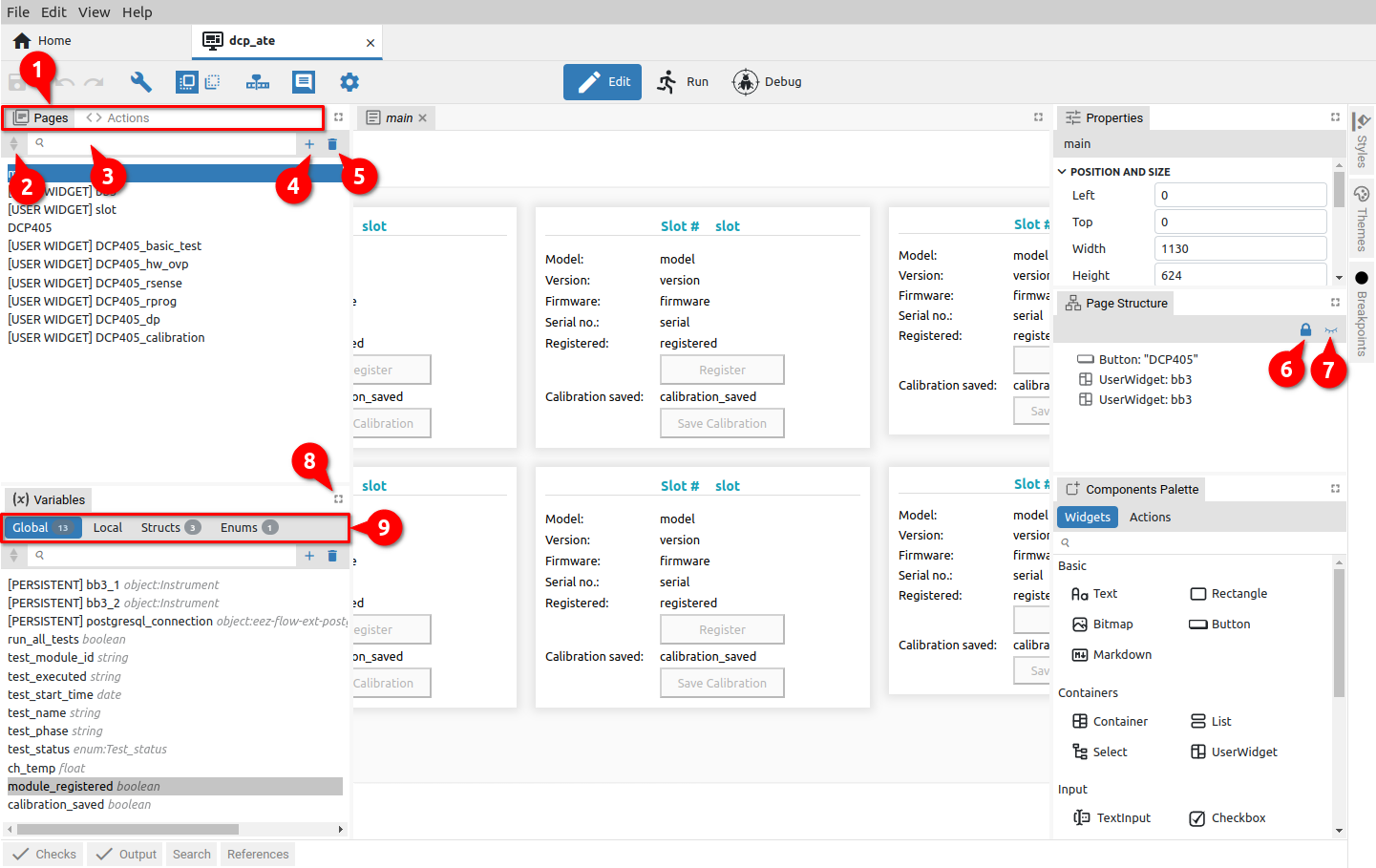Image resolution: width=1376 pixels, height=868 pixels.
Task: Open the wrench build tool in toolbar
Action: 141,82
